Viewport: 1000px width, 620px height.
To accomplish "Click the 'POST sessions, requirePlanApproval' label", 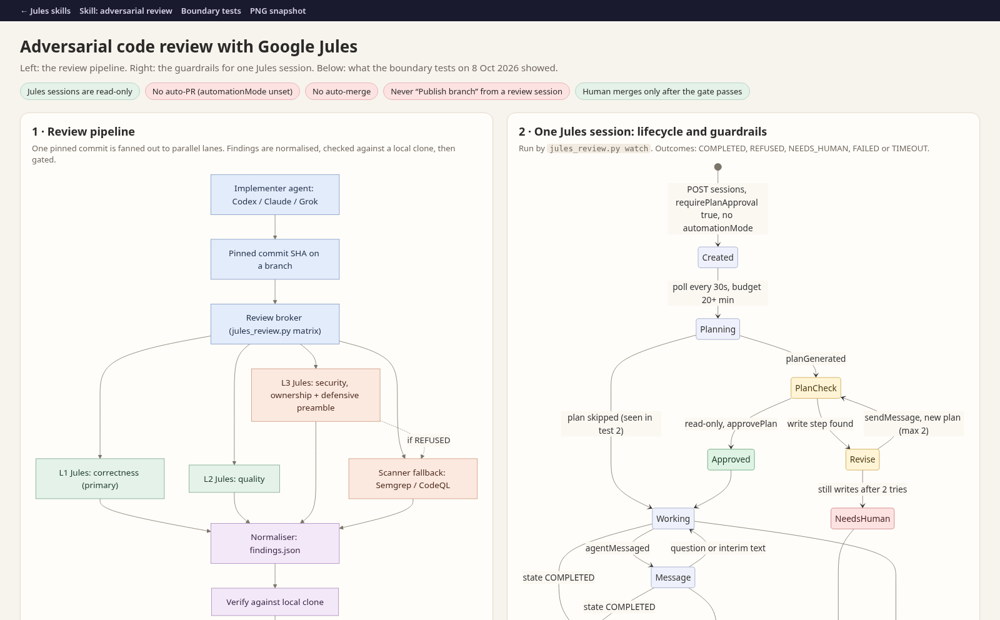I will click(717, 209).
